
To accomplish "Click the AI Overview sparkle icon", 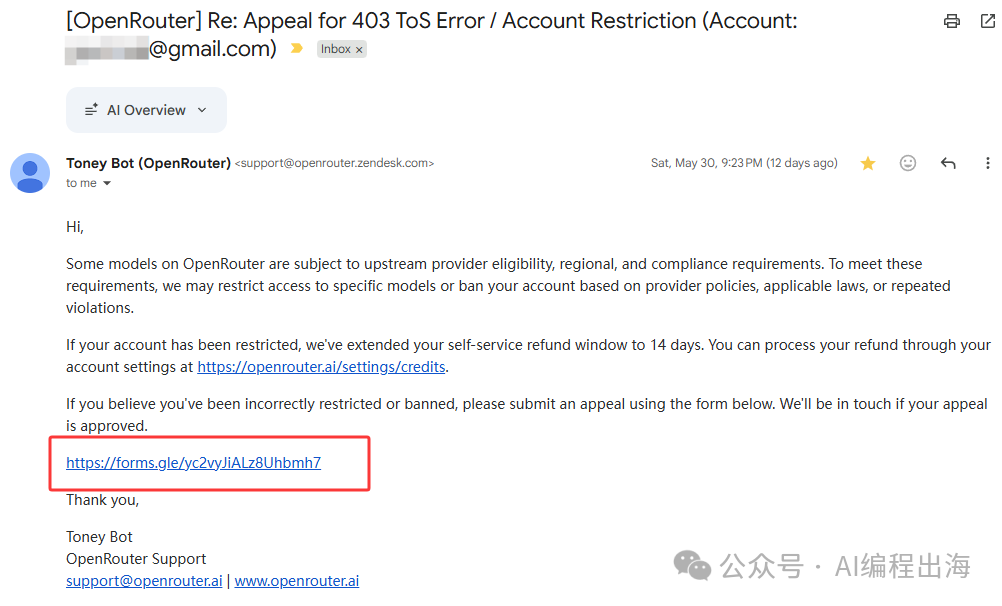I will pos(91,110).
